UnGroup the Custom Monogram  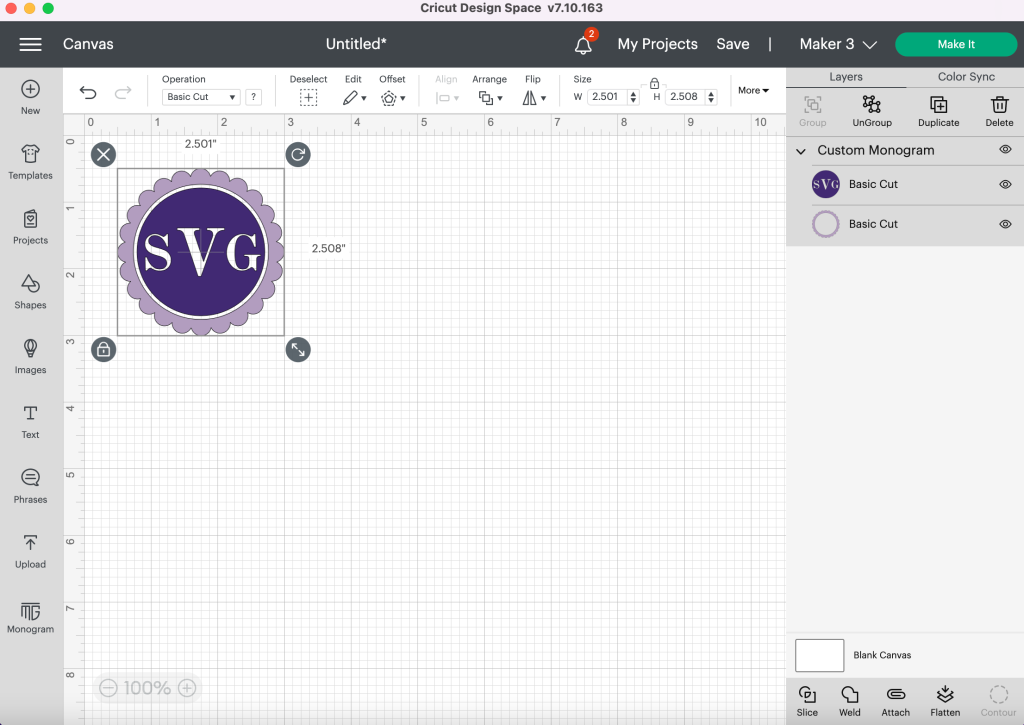871,109
